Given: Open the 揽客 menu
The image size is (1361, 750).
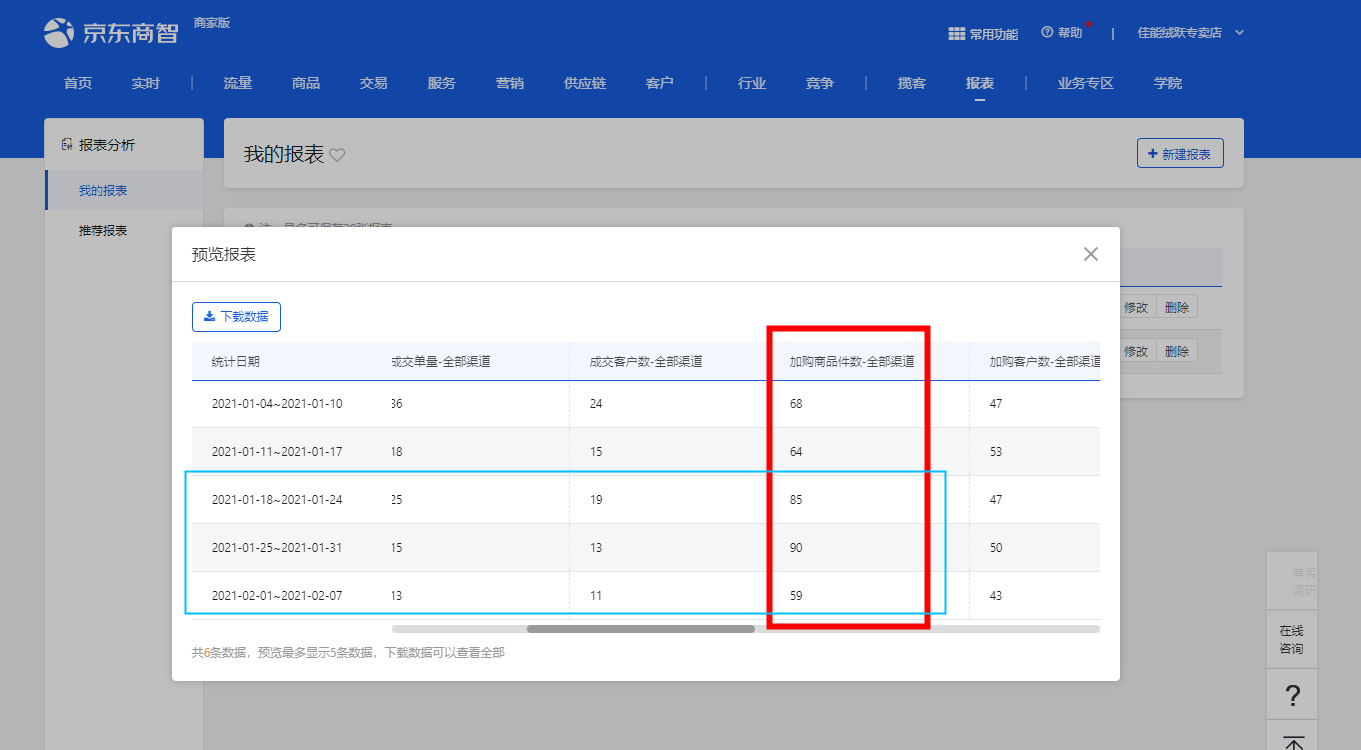Looking at the screenshot, I should 912,83.
